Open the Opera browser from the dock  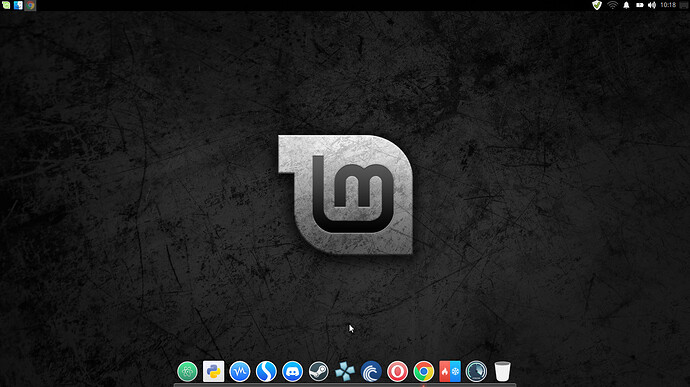click(397, 372)
